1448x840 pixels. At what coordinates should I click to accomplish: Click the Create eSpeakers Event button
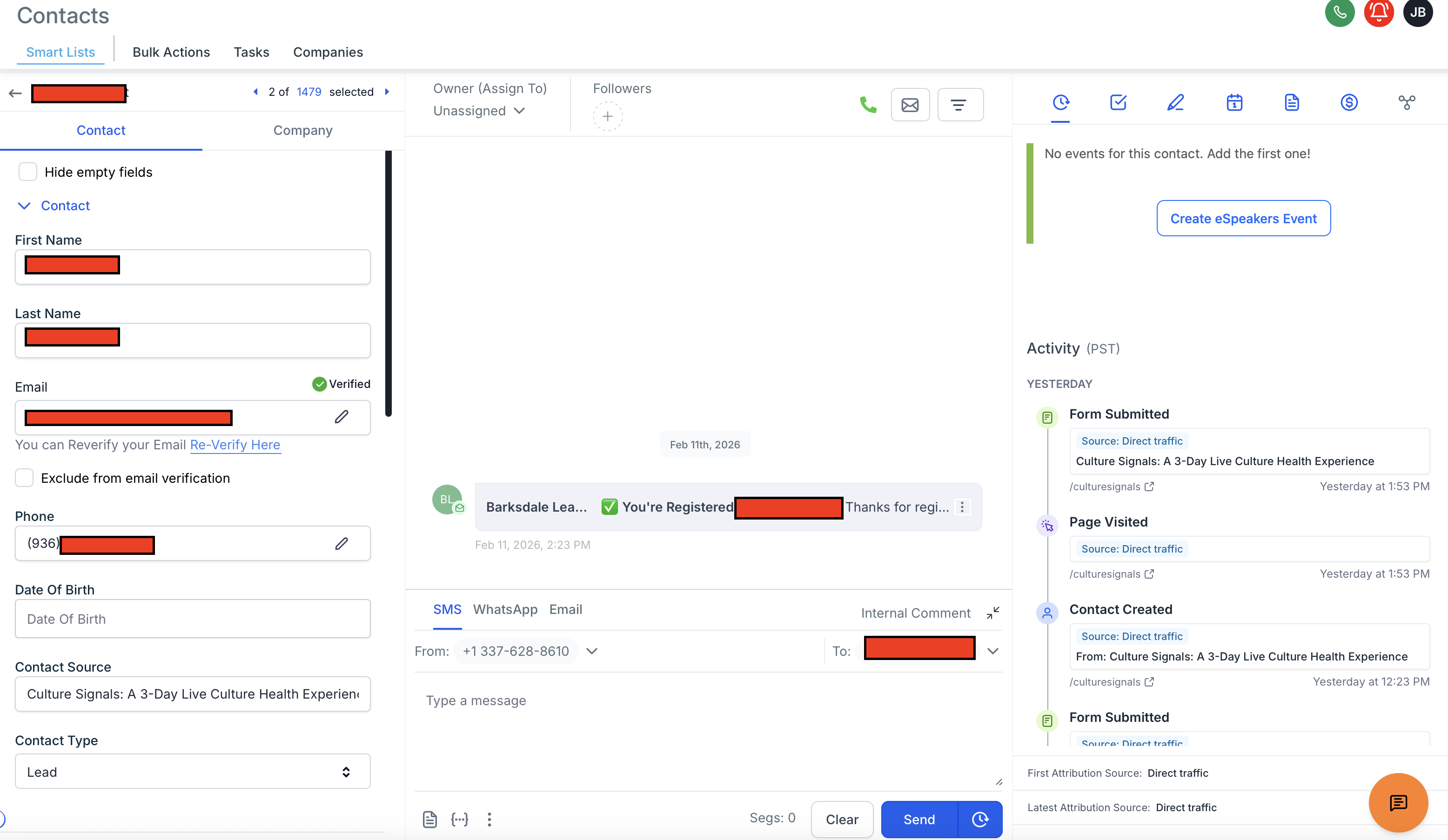pos(1243,218)
